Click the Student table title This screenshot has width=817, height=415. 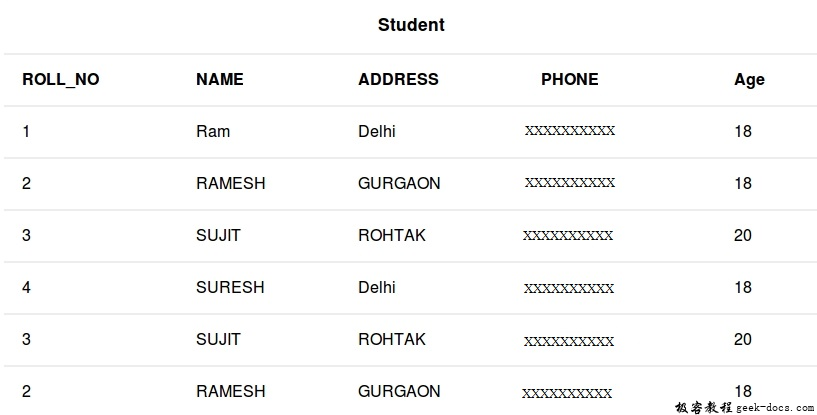point(411,25)
